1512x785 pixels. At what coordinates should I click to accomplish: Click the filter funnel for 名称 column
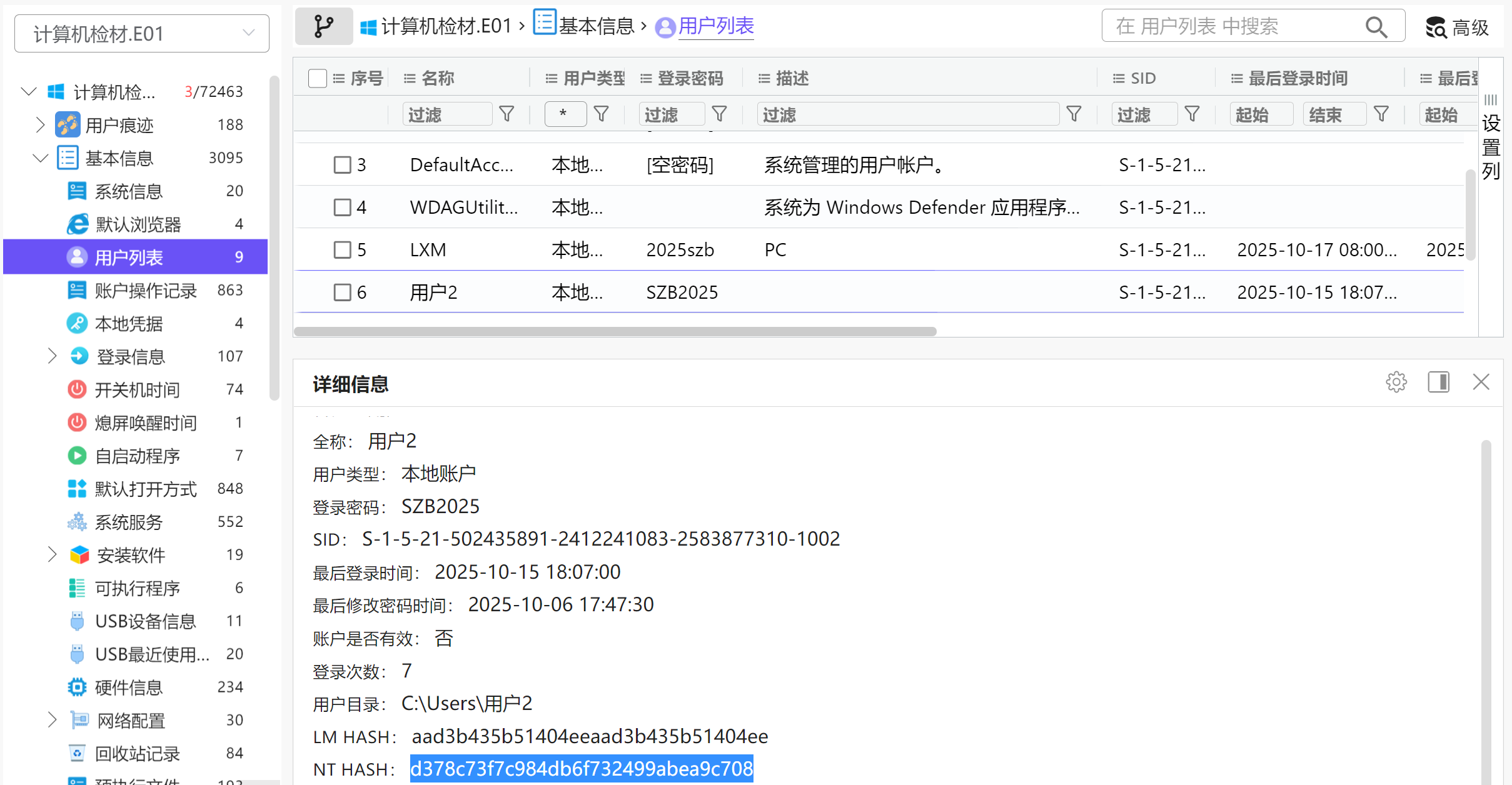[x=507, y=114]
